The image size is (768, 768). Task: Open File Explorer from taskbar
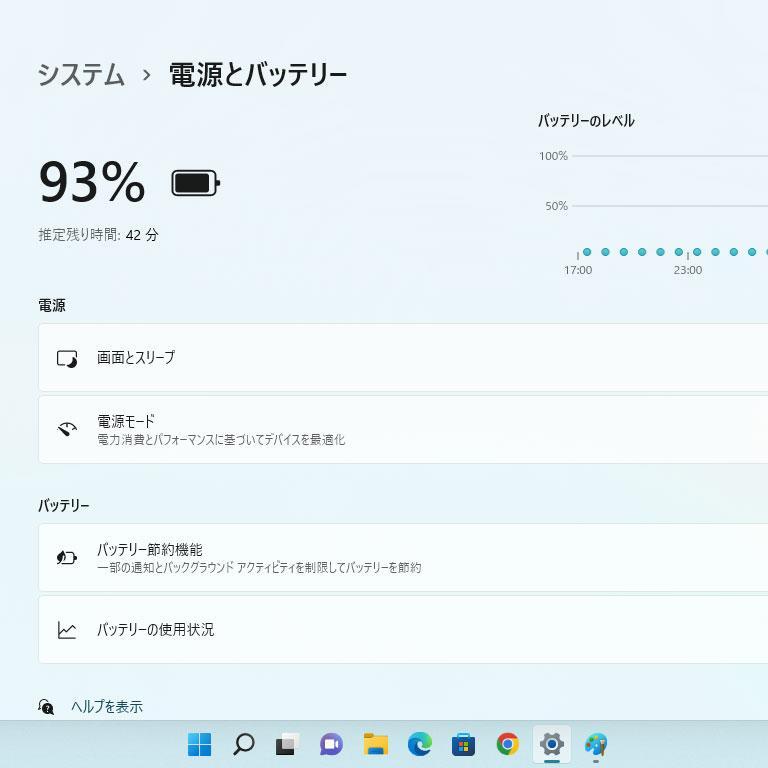376,744
